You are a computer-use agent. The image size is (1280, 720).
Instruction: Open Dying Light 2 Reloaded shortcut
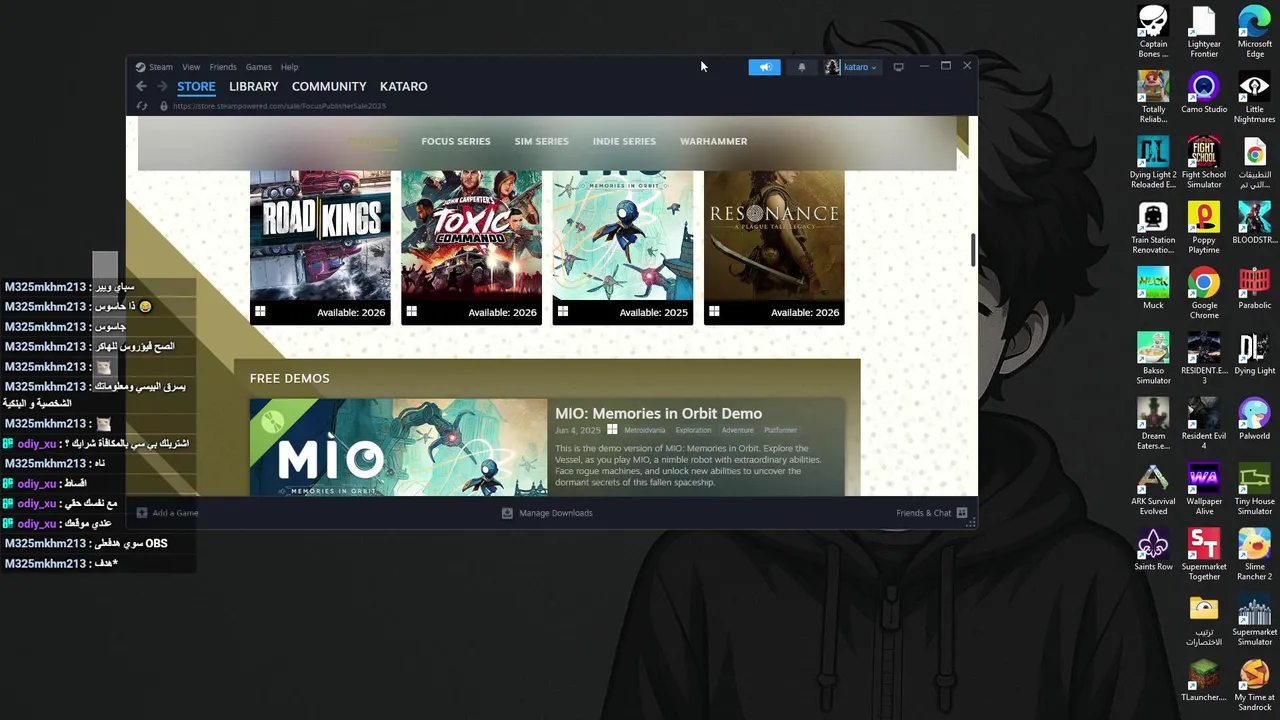(1153, 163)
